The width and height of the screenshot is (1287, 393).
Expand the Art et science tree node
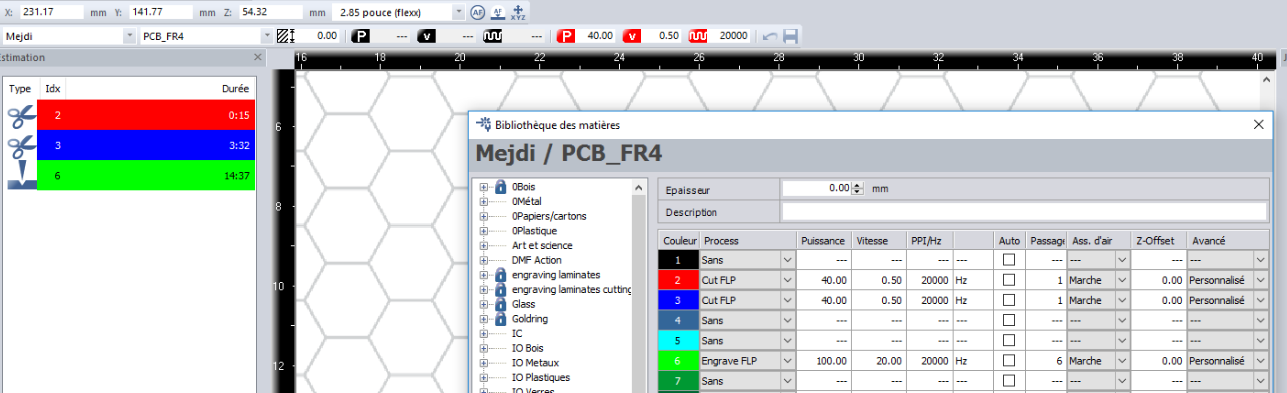tap(484, 245)
